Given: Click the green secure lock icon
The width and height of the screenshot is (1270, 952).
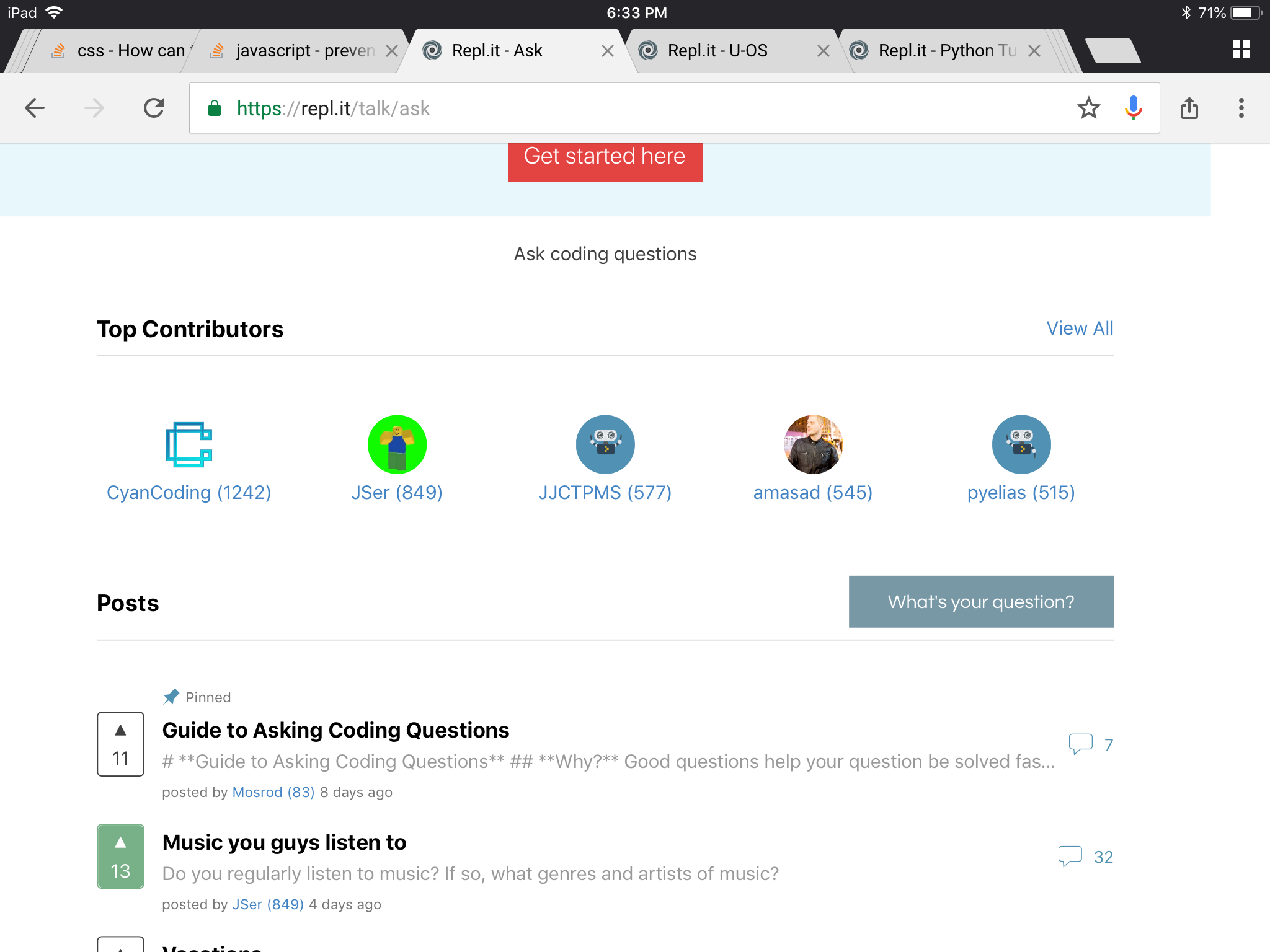Looking at the screenshot, I should tap(215, 108).
